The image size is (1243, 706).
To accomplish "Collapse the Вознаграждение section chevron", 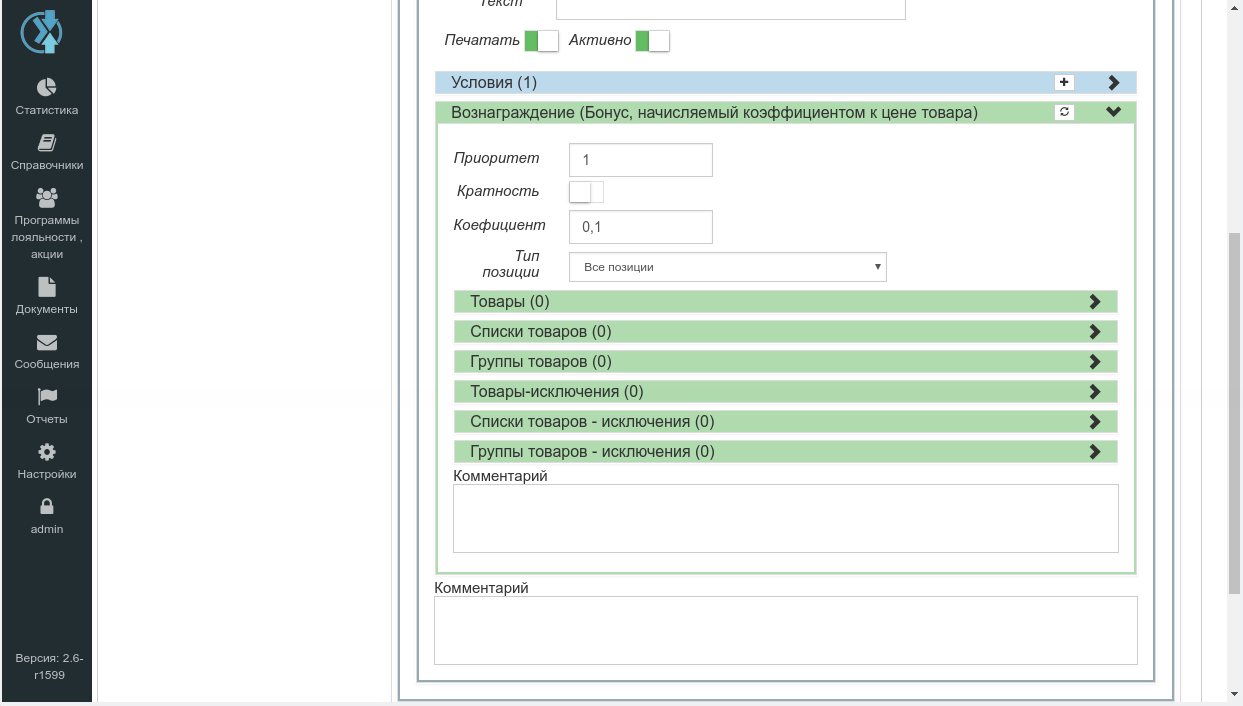I will [x=1114, y=113].
